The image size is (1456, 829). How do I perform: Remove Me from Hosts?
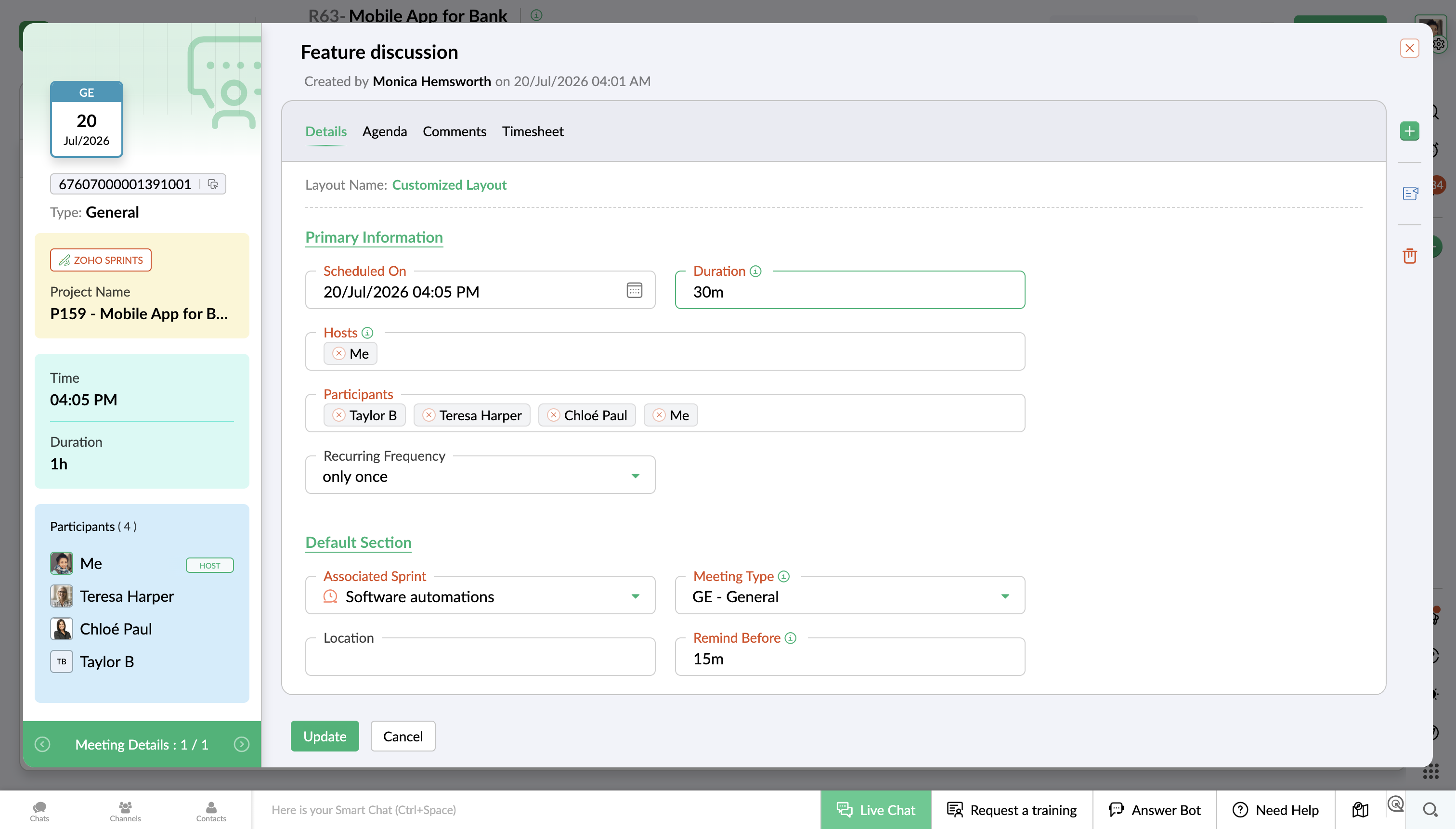click(x=339, y=353)
